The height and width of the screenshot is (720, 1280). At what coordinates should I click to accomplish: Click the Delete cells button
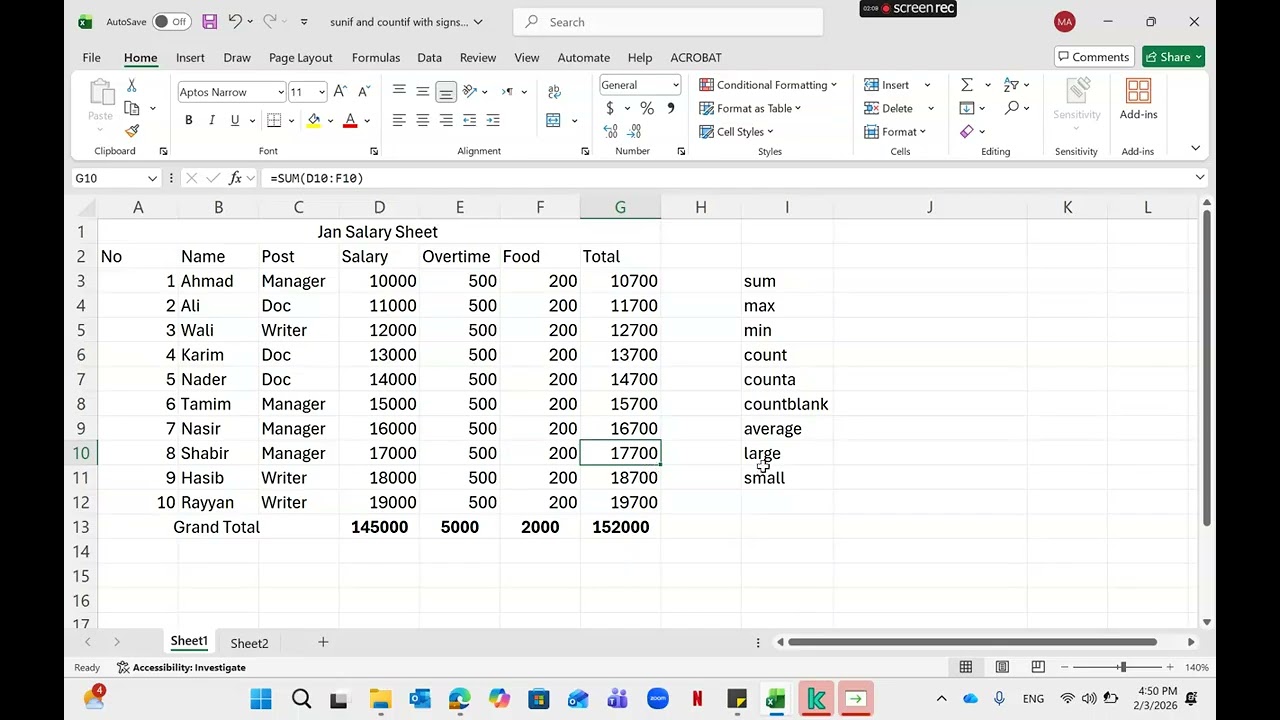889,108
